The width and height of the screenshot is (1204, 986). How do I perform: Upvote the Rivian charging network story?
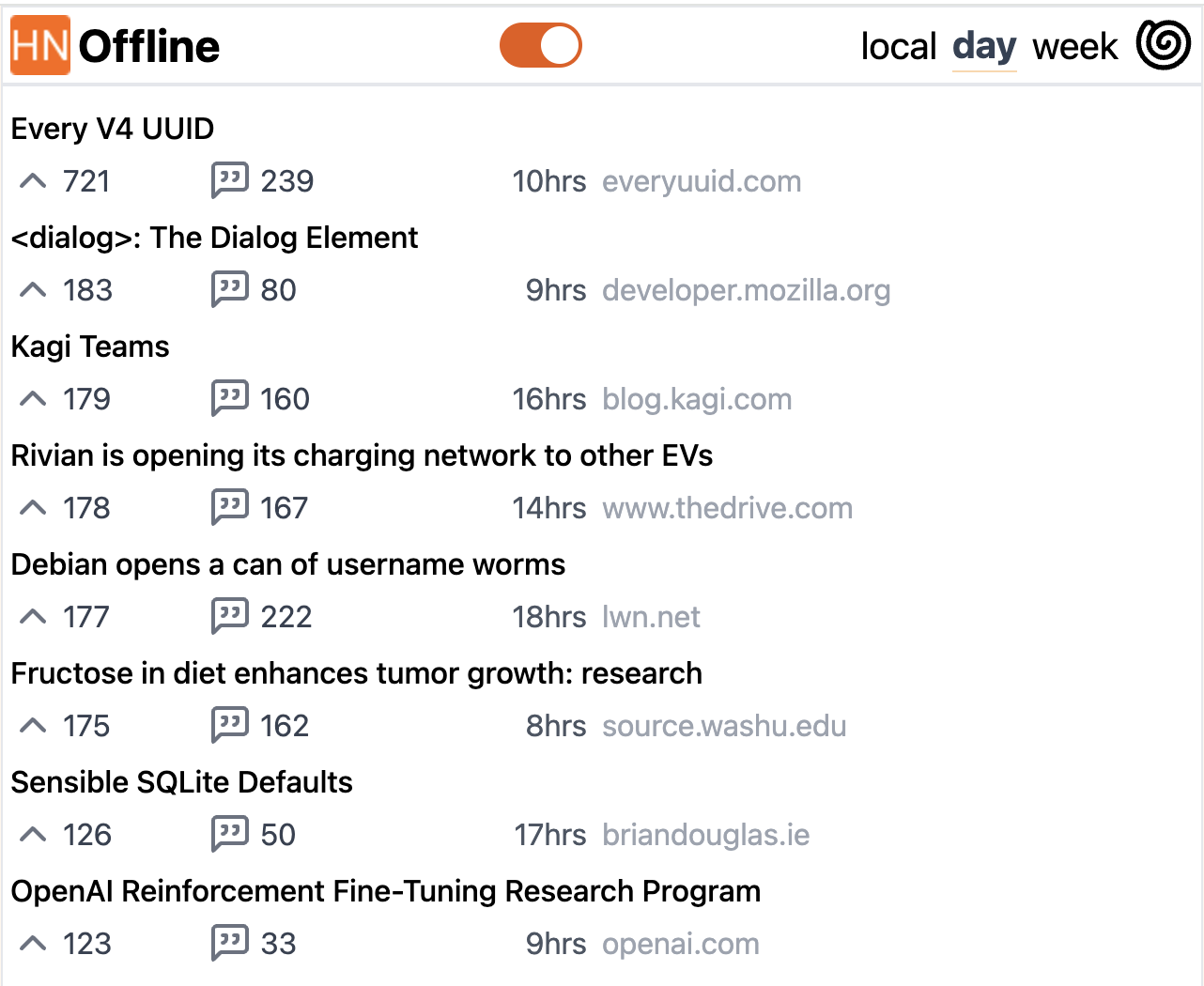(32, 507)
